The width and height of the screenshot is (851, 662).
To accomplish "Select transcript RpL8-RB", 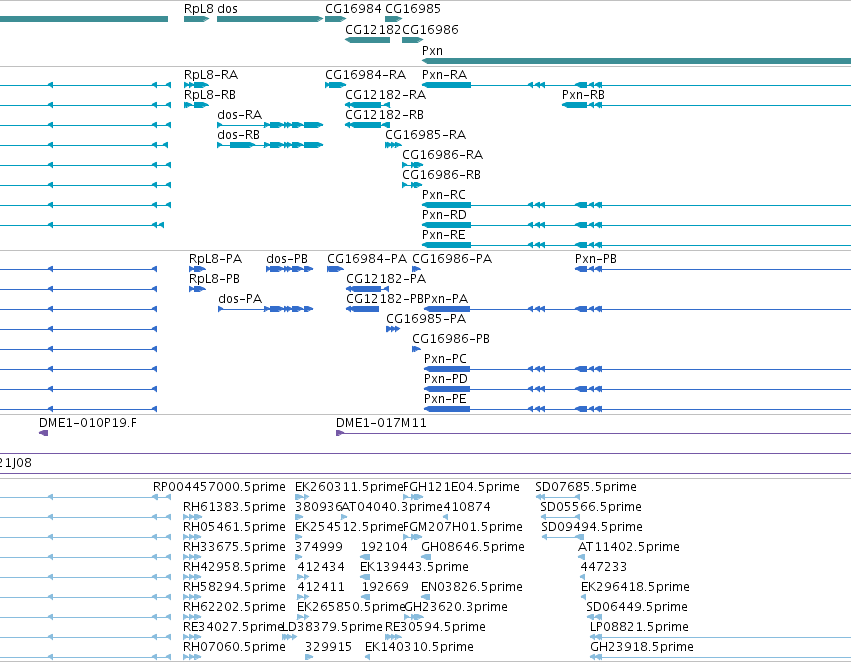I will click(196, 105).
